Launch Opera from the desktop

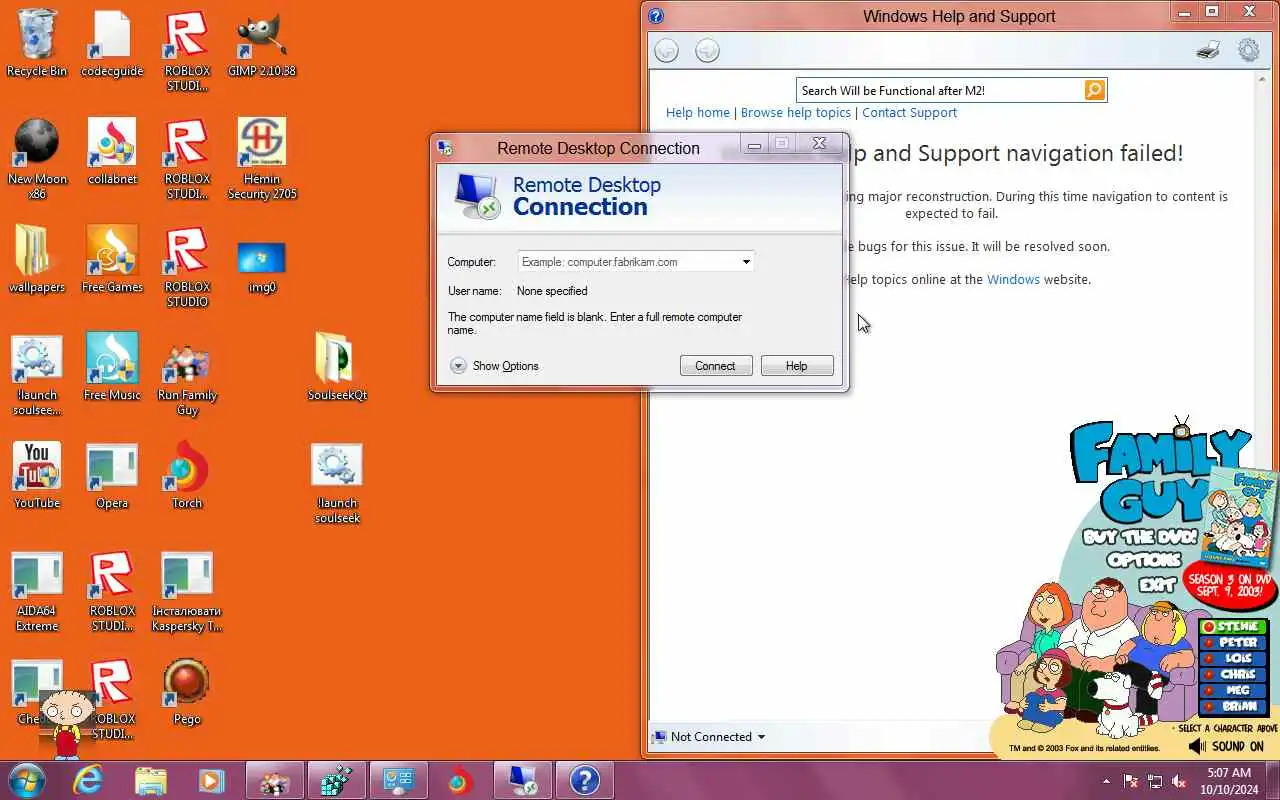[112, 476]
